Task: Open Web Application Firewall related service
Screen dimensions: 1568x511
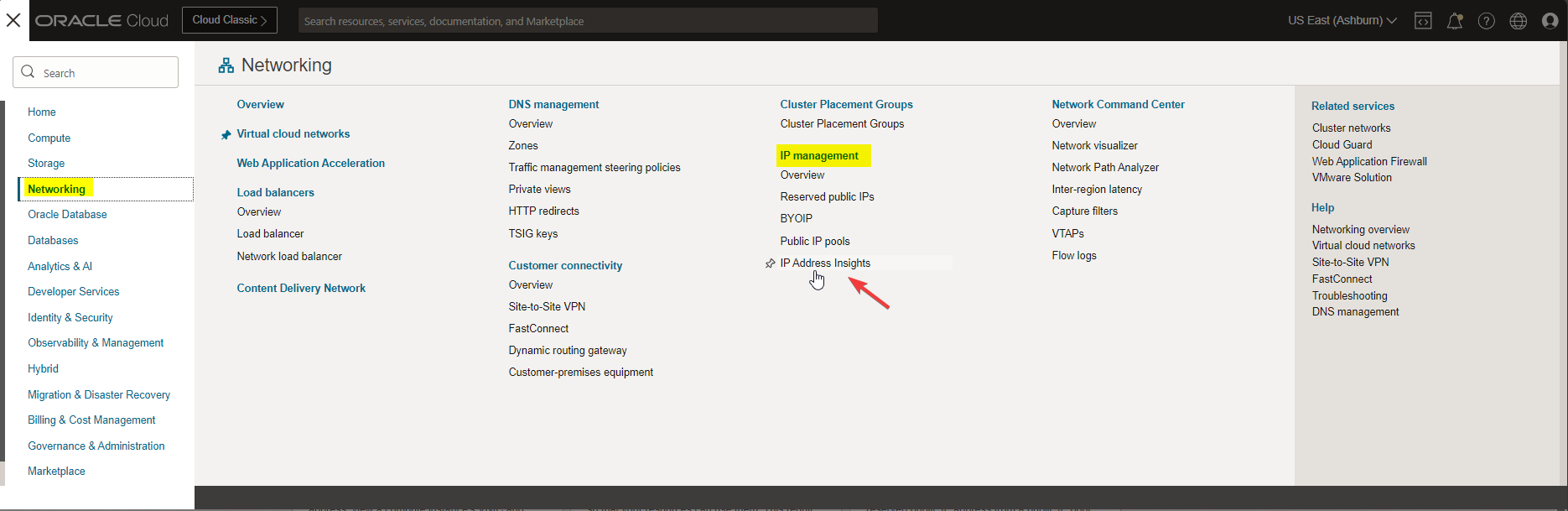Action: pos(1369,161)
